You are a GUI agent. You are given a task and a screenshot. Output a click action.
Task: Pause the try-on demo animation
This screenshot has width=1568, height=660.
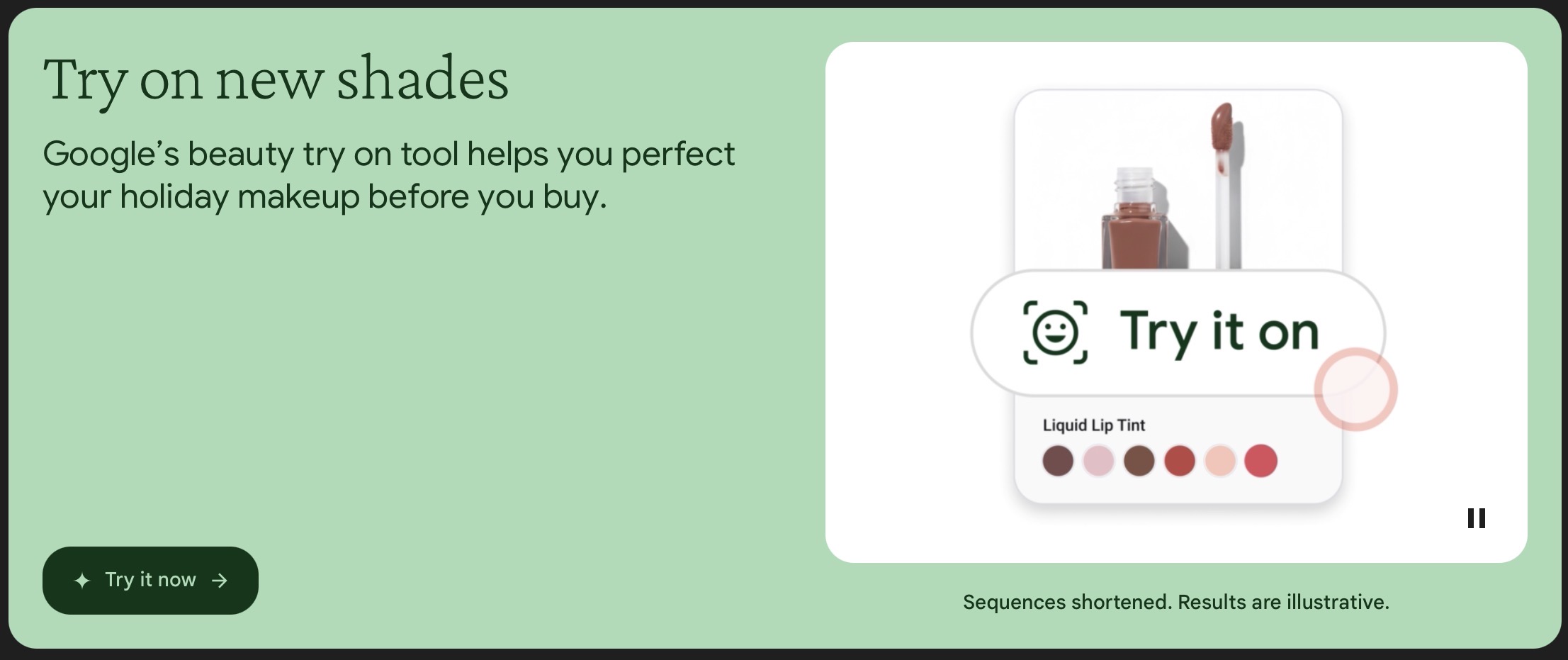tap(1476, 518)
